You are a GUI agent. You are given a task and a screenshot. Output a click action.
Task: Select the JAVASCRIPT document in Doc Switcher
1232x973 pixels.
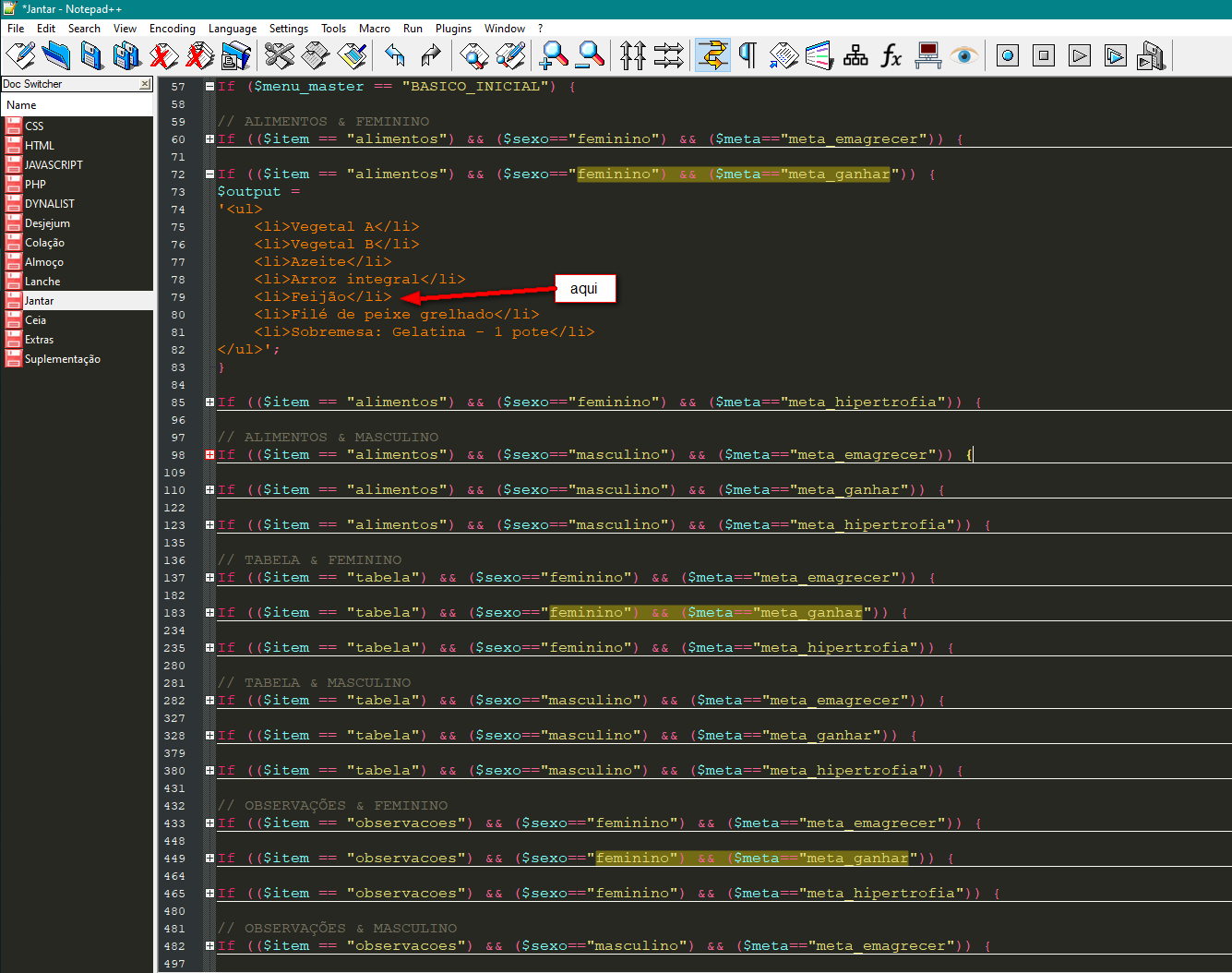coord(54,165)
